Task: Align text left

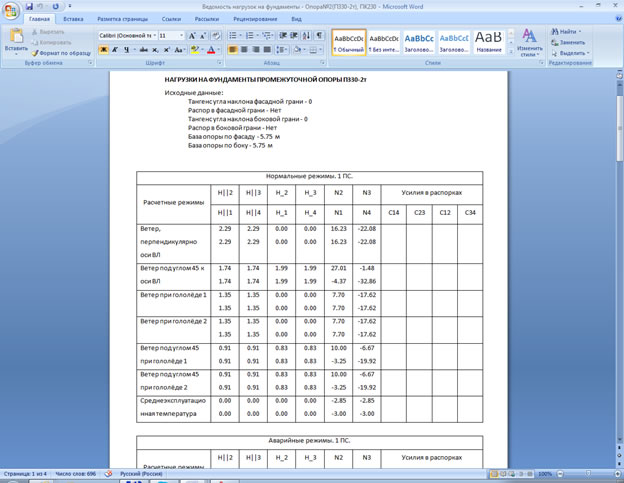Action: [x=233, y=50]
